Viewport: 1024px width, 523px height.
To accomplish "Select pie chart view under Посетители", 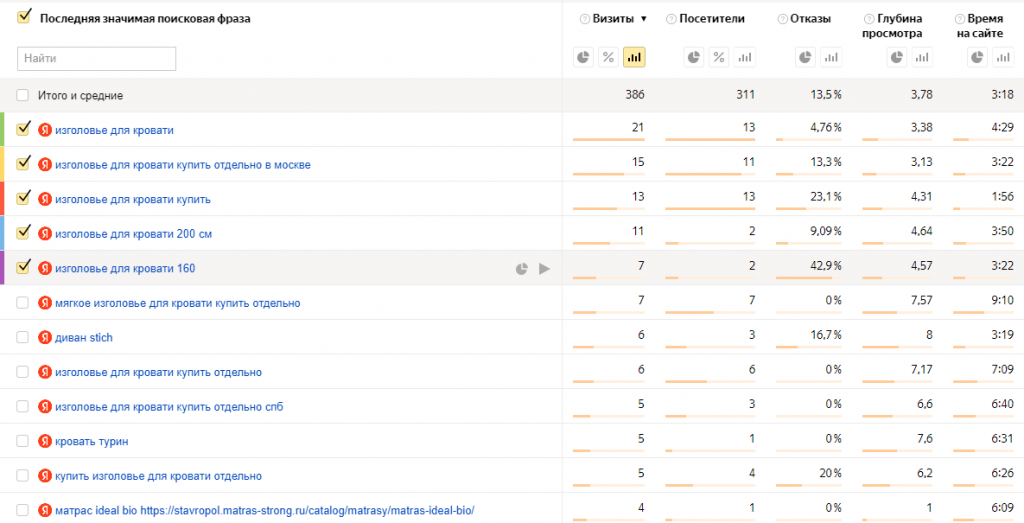I will (x=694, y=57).
